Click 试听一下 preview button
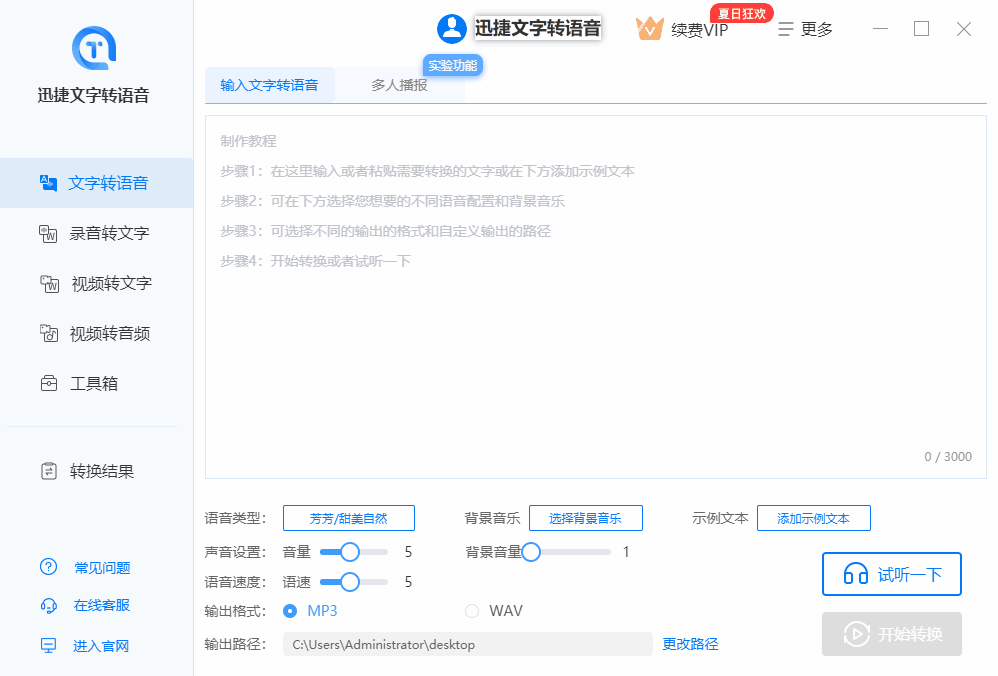Viewport: 998px width, 676px height. click(892, 574)
